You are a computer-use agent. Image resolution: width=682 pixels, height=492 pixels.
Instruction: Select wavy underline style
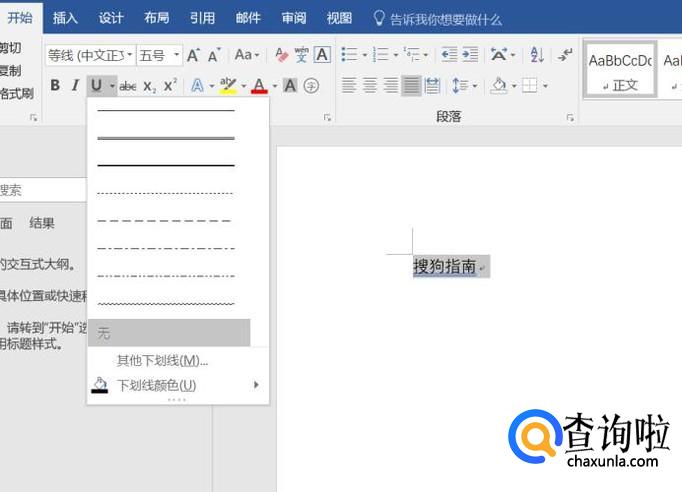tap(166, 303)
